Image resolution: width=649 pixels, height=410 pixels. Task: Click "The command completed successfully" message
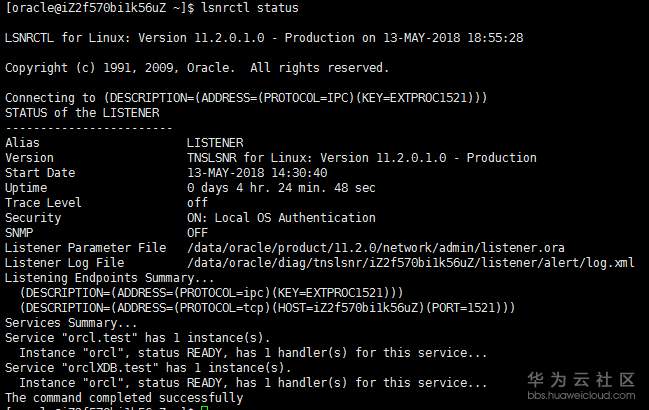tap(124, 398)
